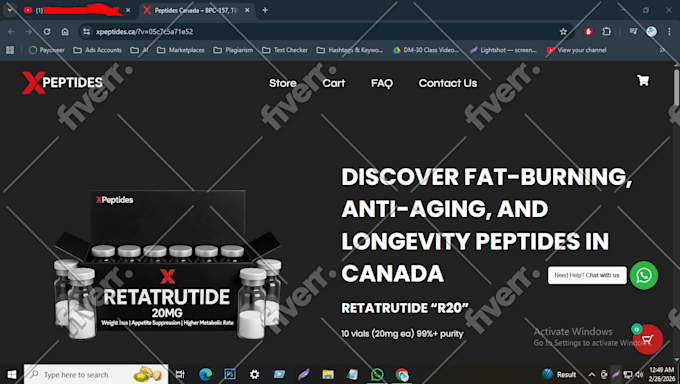The width and height of the screenshot is (680, 384).
Task: Open the Windows Start menu
Action: tap(12, 374)
